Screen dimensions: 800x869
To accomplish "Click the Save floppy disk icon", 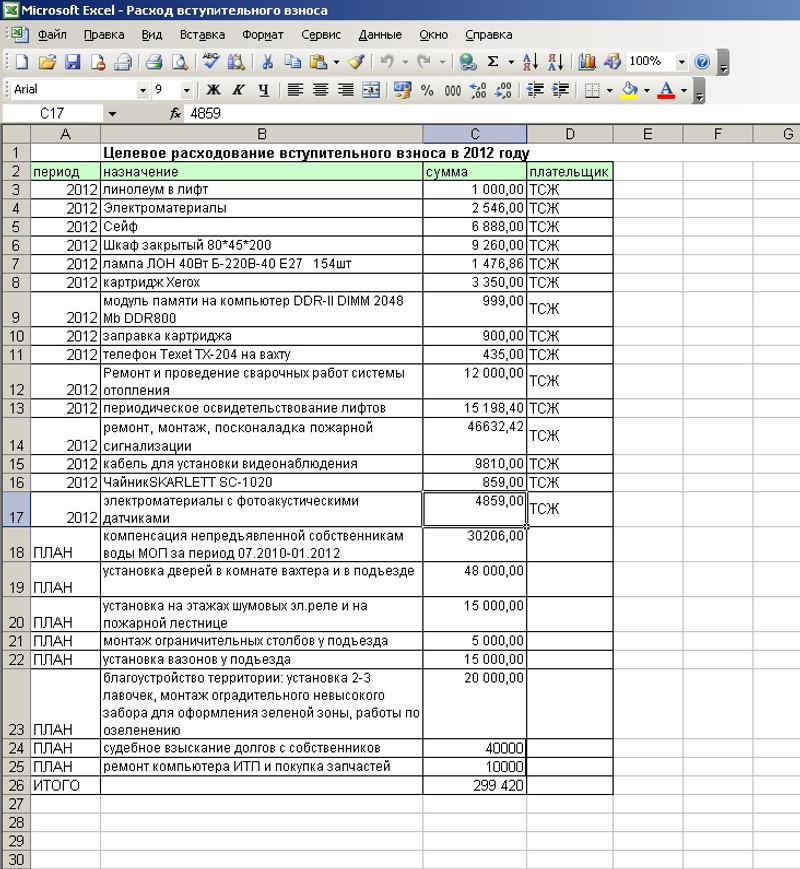I will (72, 62).
